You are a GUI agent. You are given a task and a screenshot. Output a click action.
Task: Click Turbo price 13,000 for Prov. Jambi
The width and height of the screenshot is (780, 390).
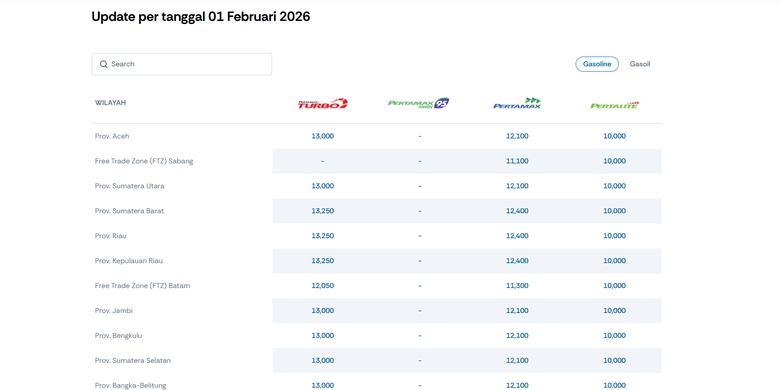[323, 310]
